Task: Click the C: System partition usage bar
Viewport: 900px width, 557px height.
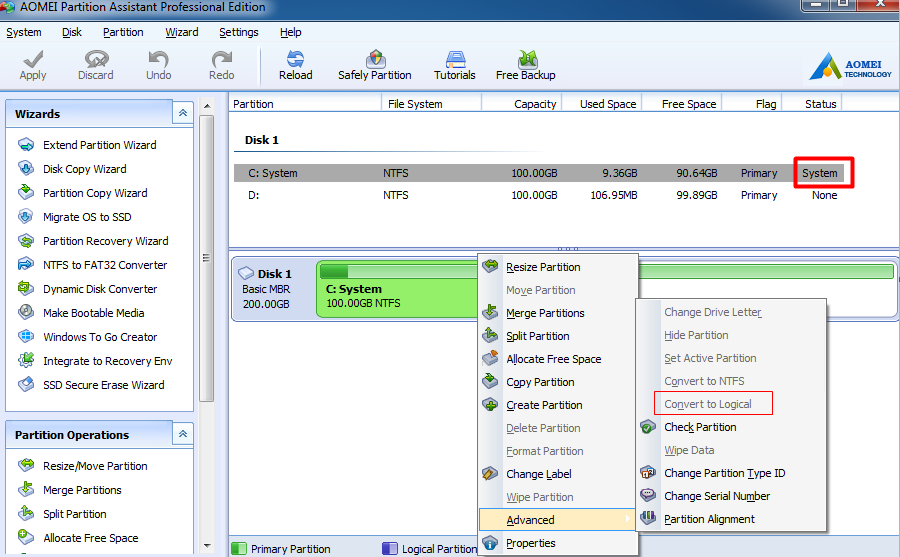Action: (x=398, y=270)
